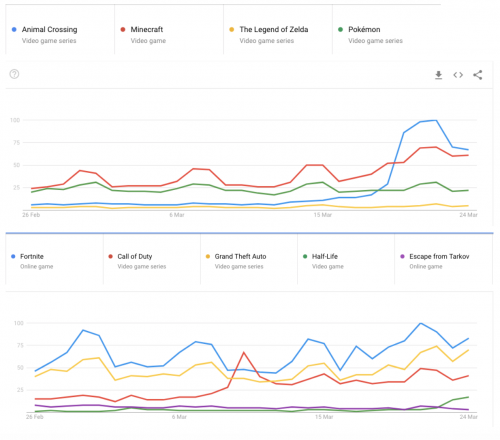Click the green dot beside Pokémon
500x440 pixels.
(340, 29)
